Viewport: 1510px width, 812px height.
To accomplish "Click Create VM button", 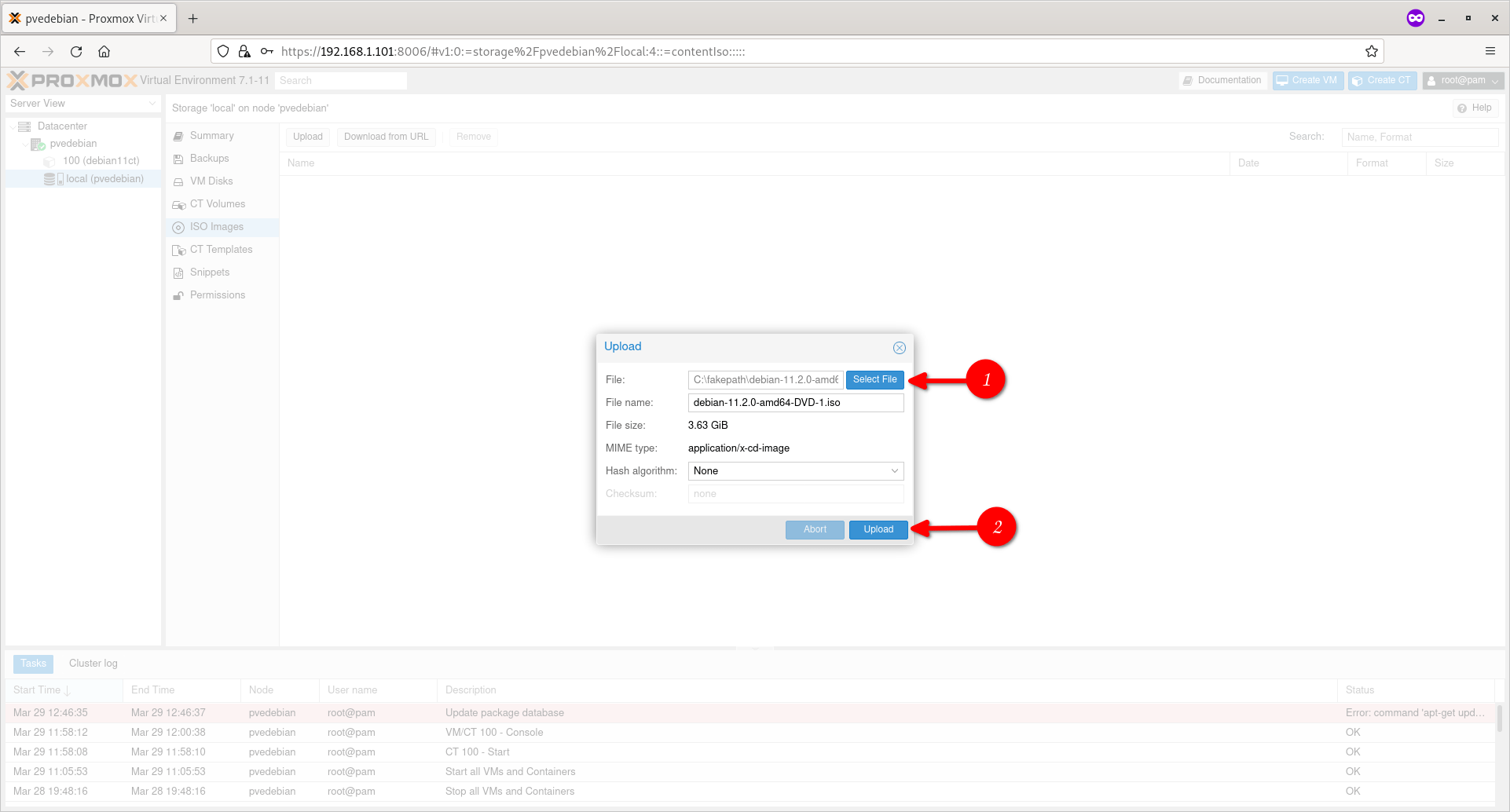I will coord(1308,81).
